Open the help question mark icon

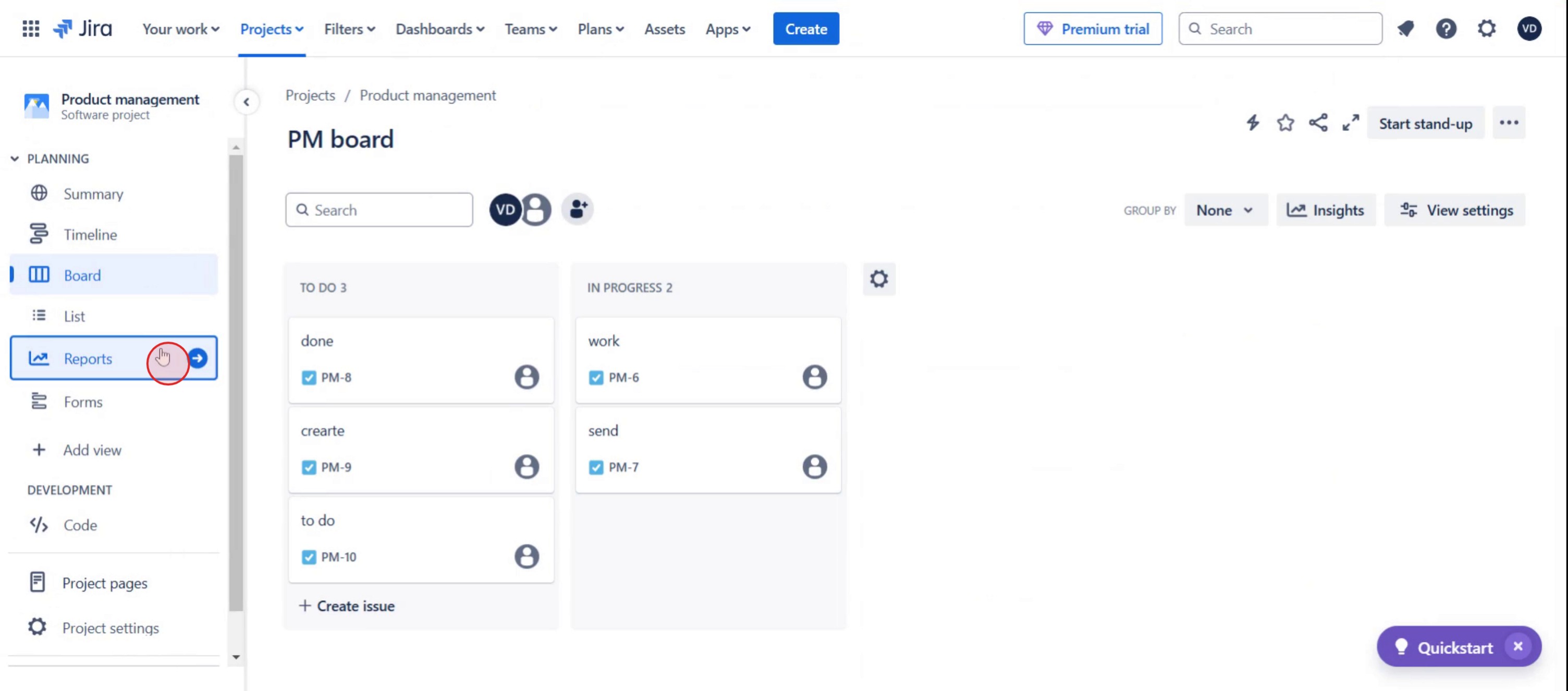pyautogui.click(x=1445, y=29)
